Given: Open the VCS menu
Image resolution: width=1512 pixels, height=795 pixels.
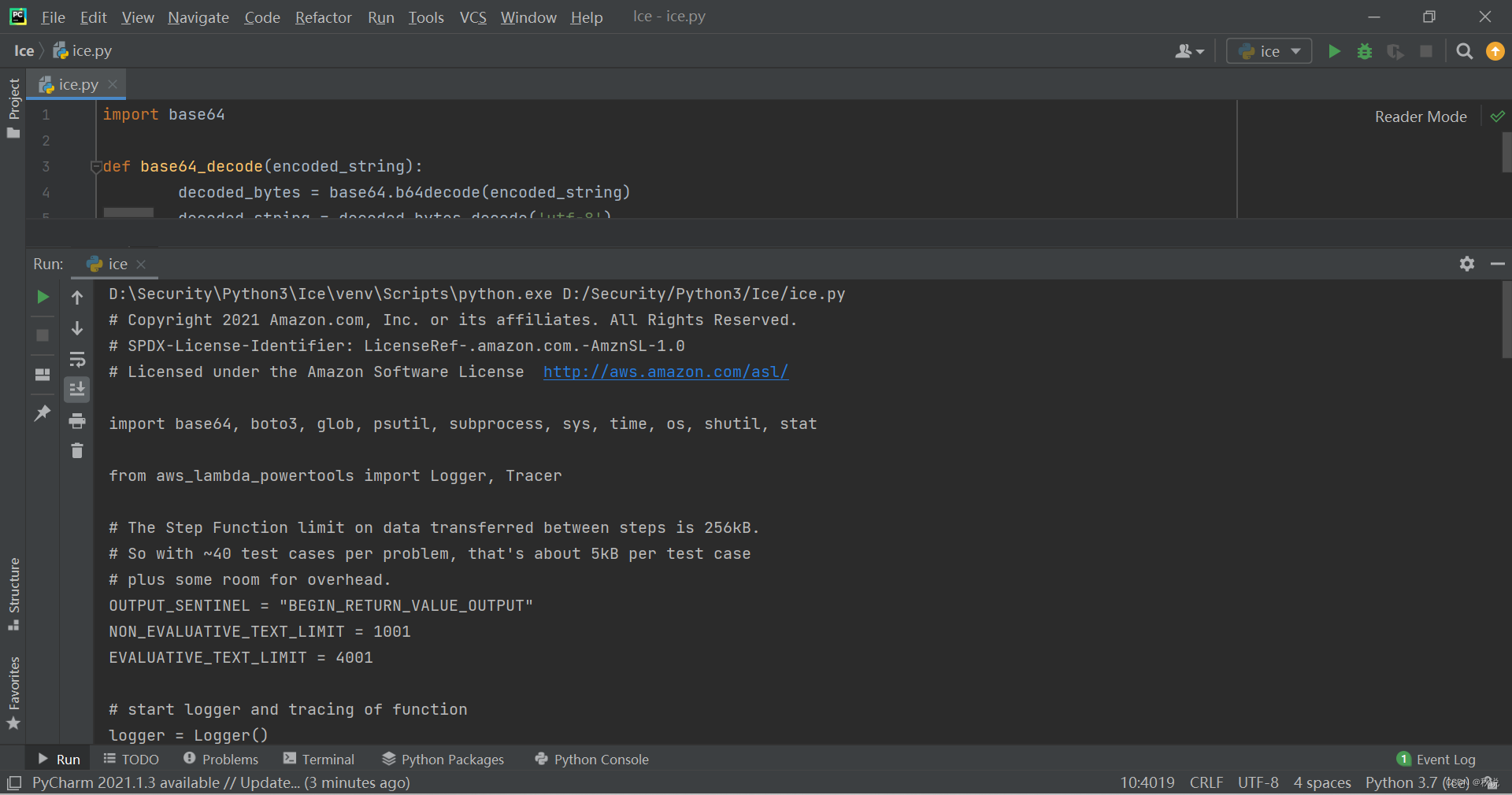Looking at the screenshot, I should (472, 17).
